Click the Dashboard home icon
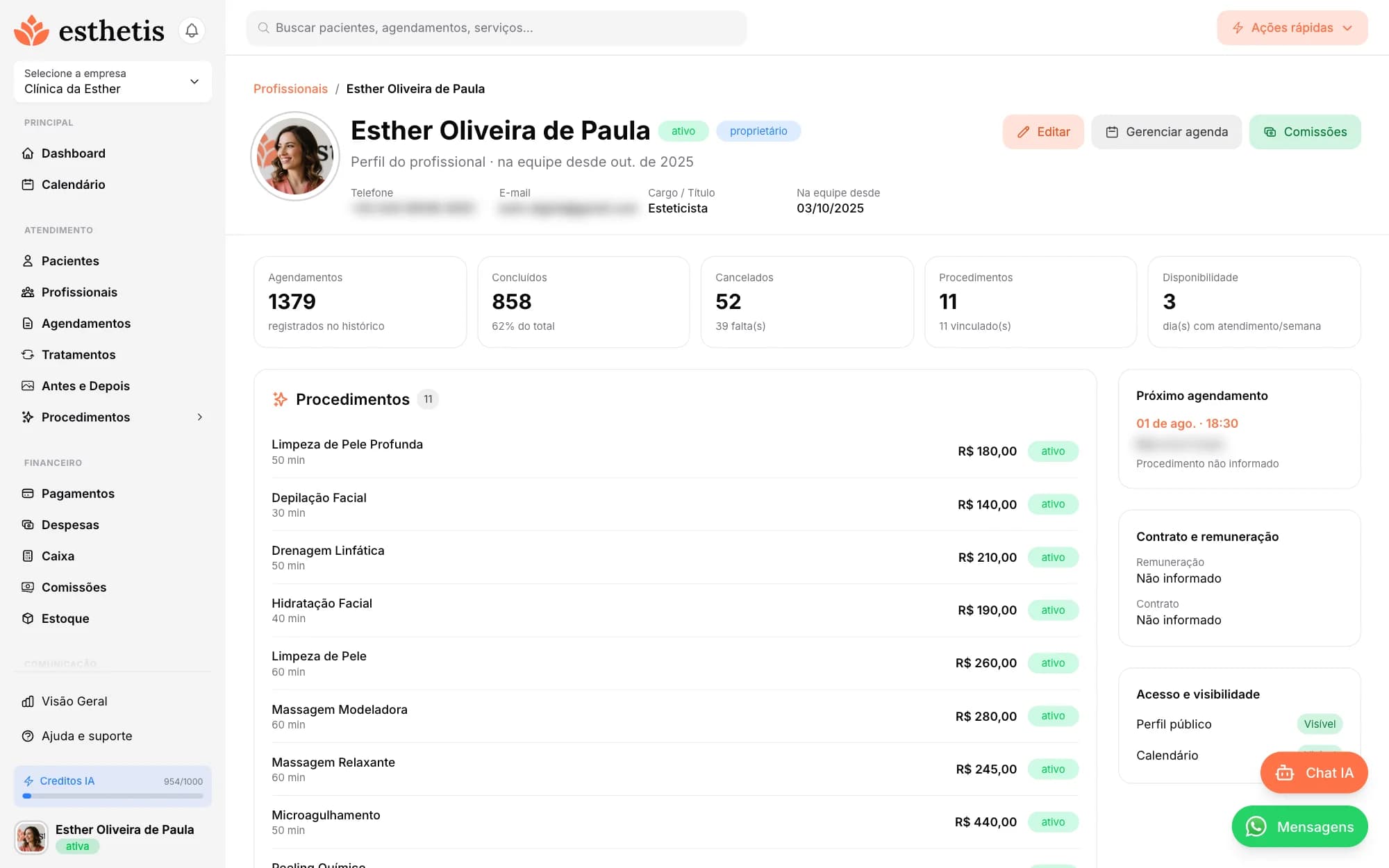The image size is (1389, 868). pos(28,153)
